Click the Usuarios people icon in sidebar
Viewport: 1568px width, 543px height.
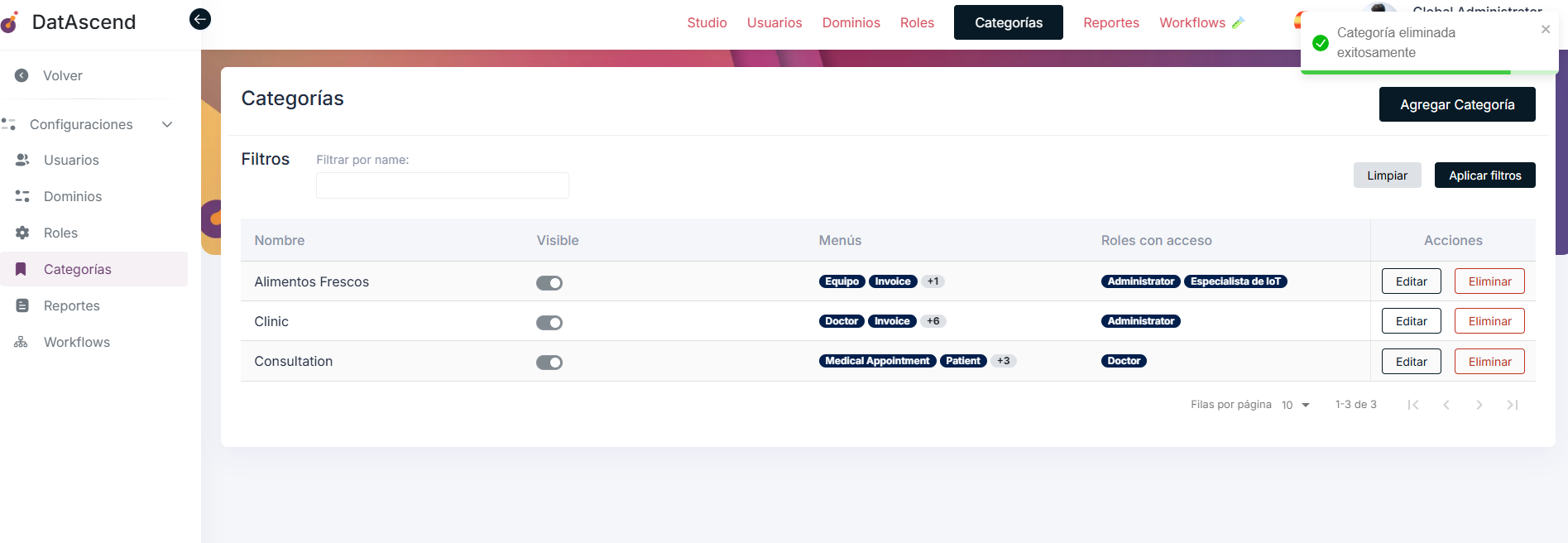pos(22,160)
